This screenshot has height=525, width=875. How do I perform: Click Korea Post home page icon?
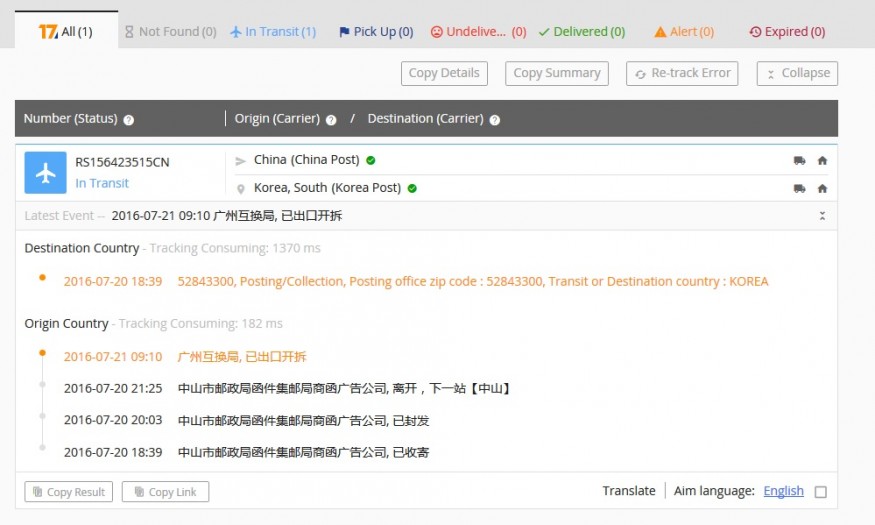[x=822, y=188]
